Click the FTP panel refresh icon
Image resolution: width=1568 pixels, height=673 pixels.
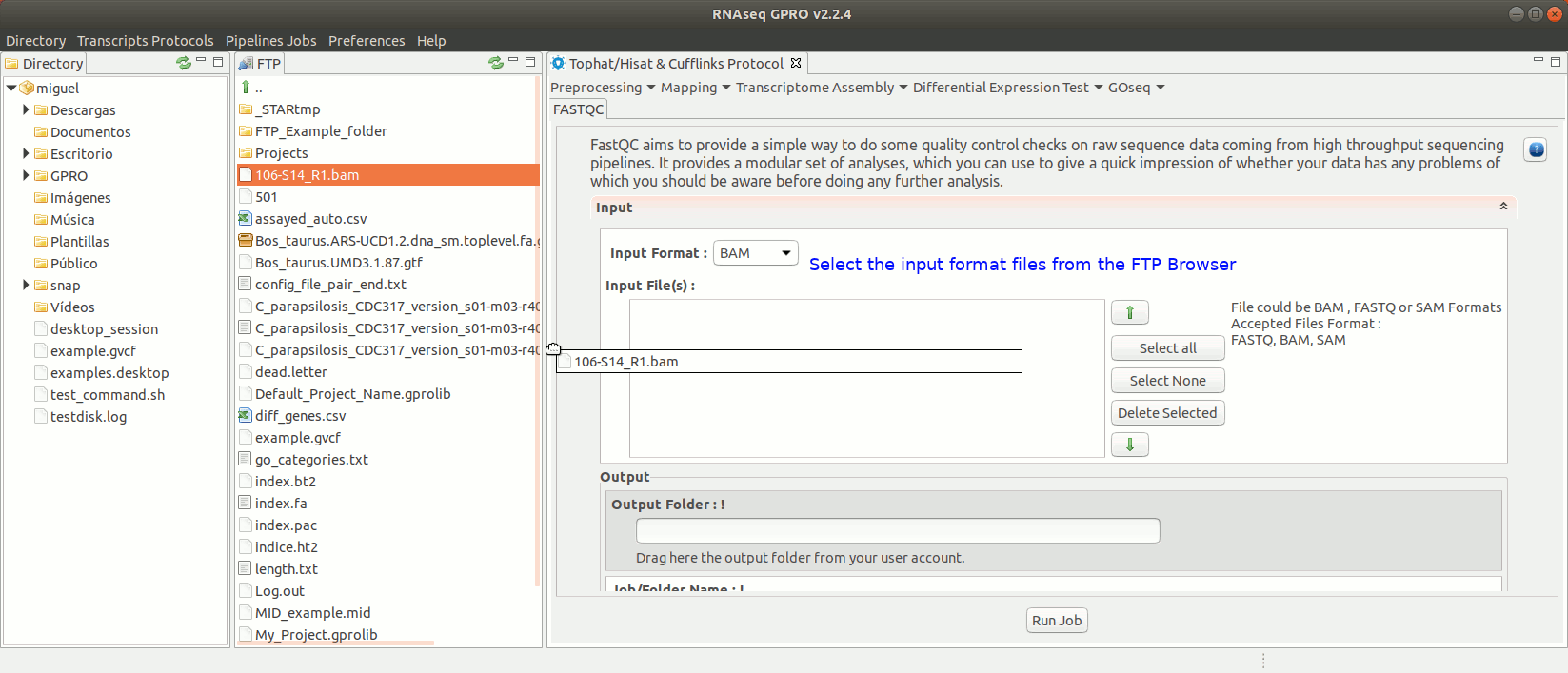pyautogui.click(x=496, y=63)
